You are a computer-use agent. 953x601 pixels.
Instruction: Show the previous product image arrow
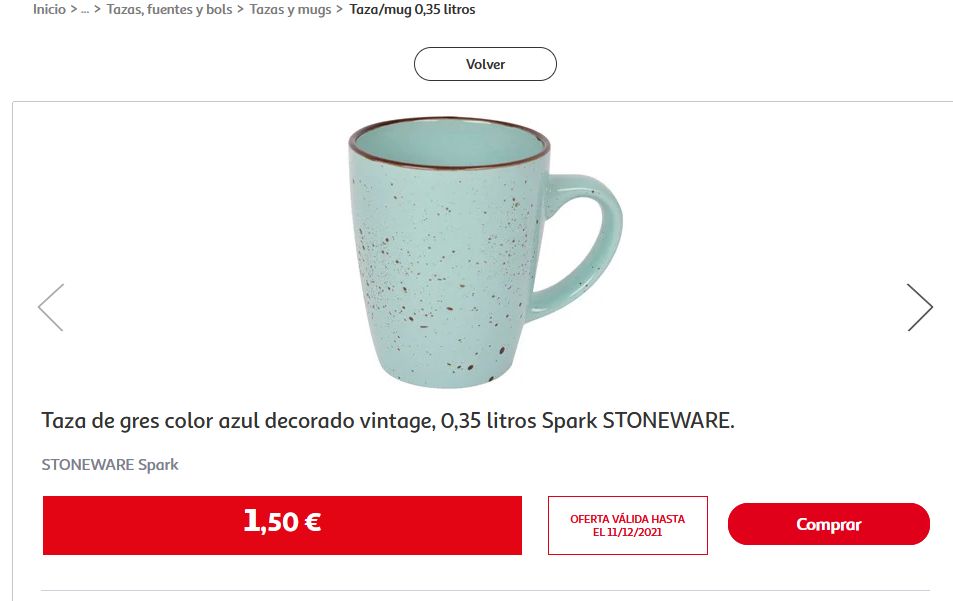(51, 307)
